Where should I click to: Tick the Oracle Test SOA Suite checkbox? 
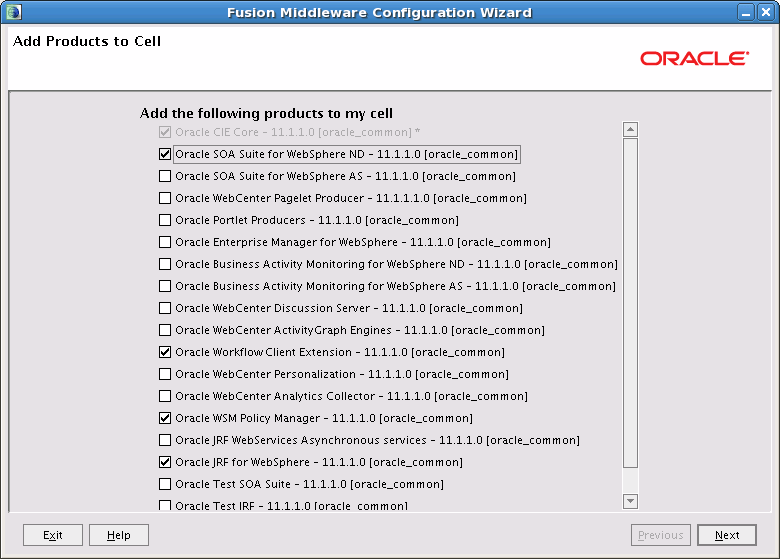coord(165,484)
